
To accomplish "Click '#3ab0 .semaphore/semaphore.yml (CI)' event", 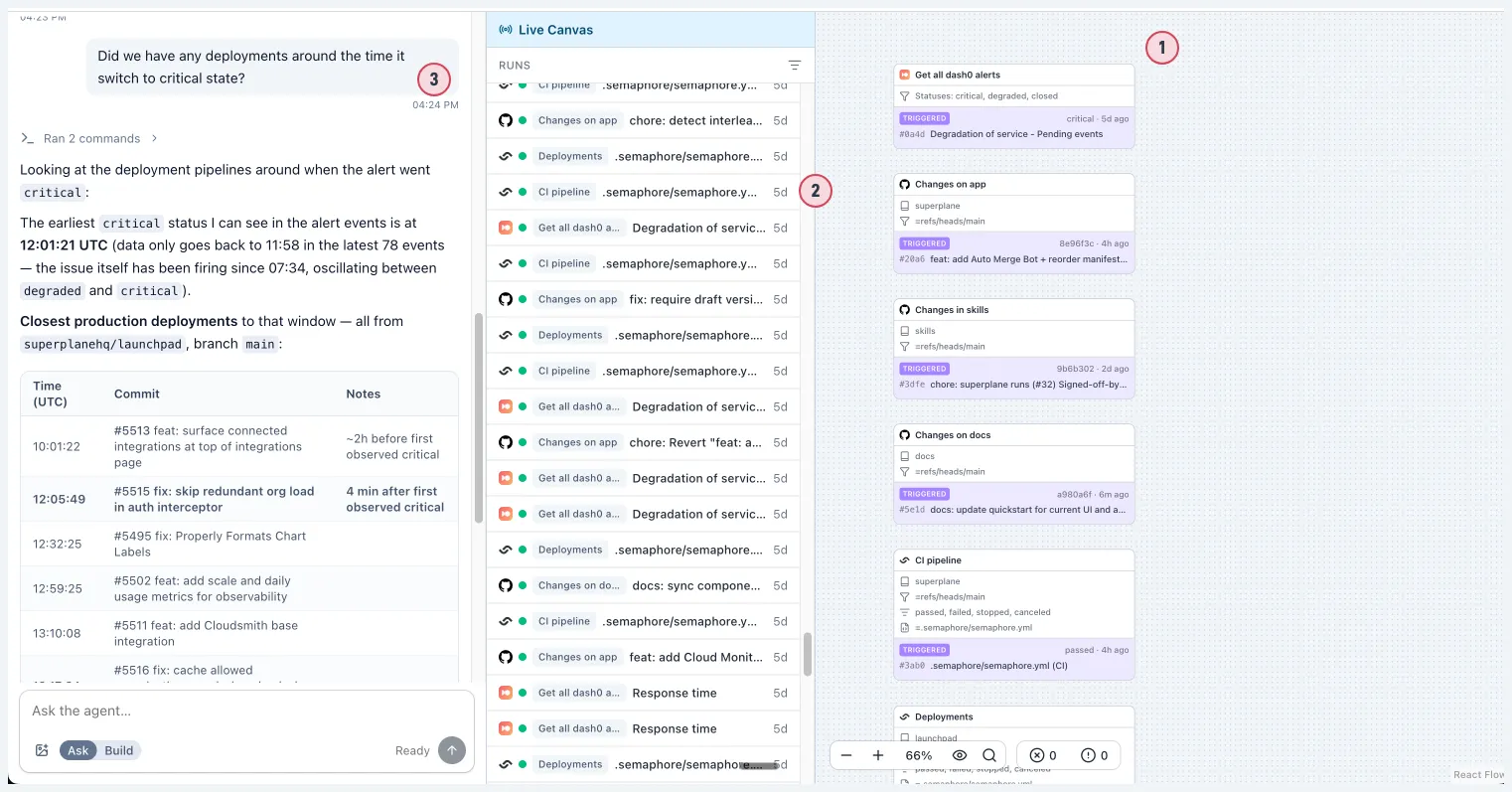I will [983, 666].
